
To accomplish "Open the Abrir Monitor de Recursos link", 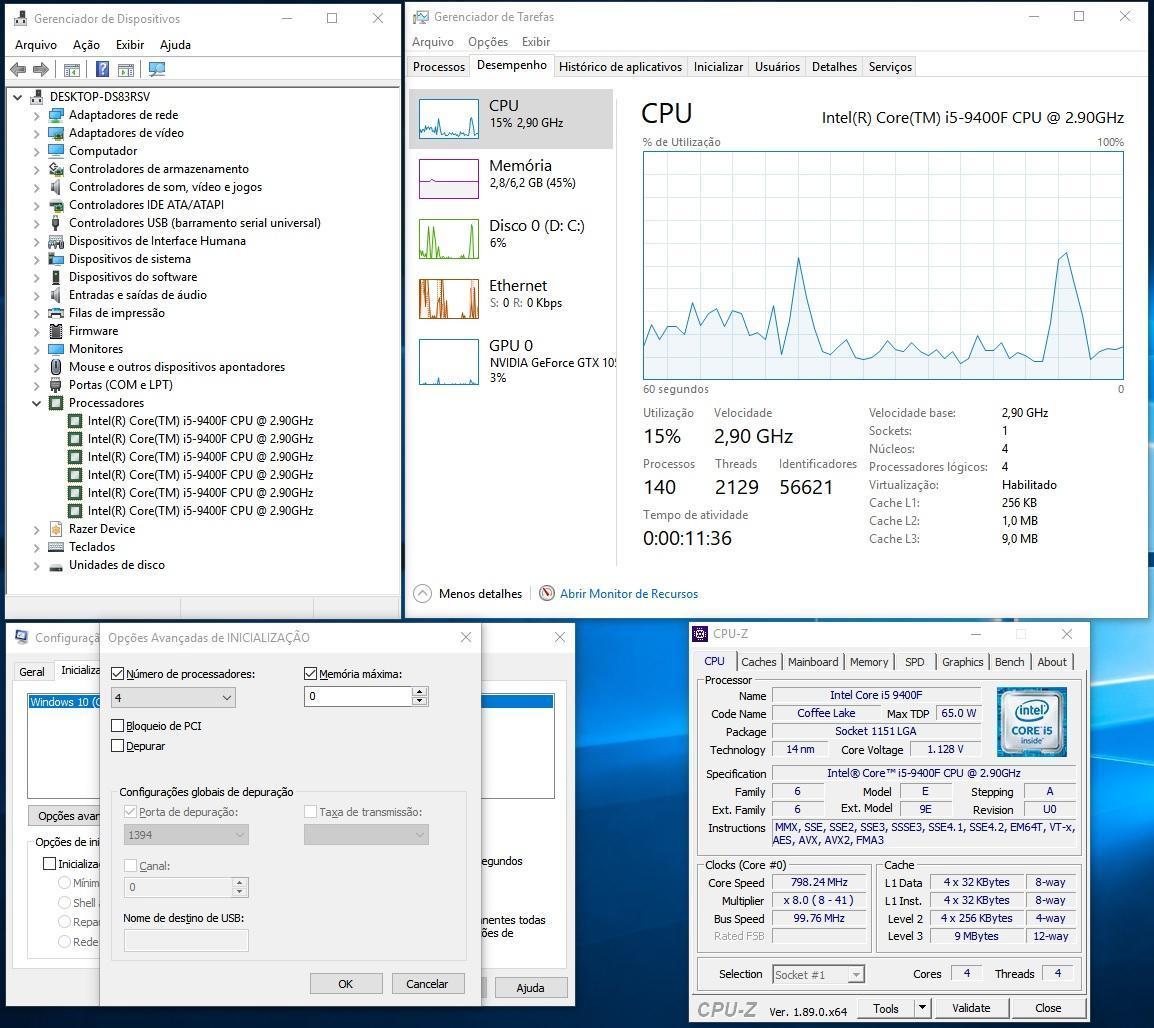I will tap(629, 594).
